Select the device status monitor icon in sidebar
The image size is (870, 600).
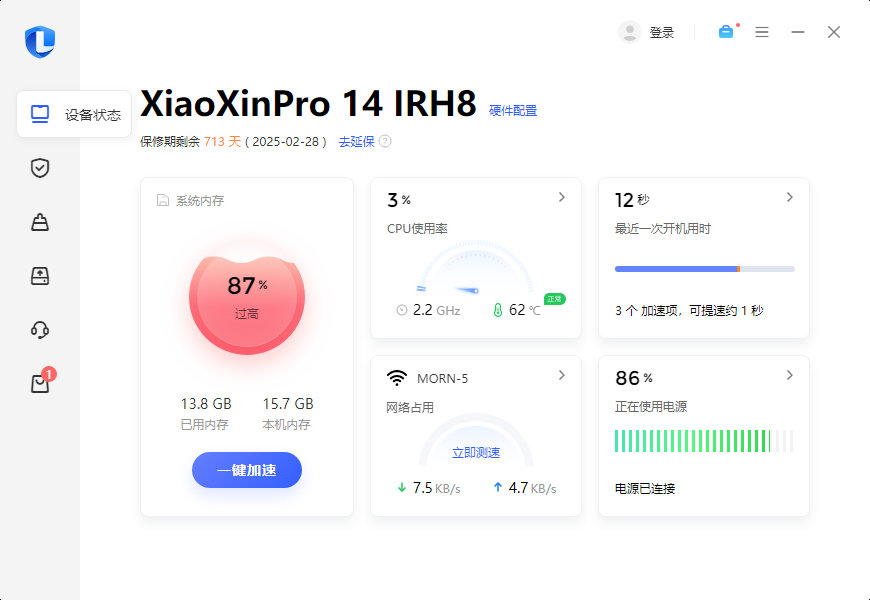[40, 113]
